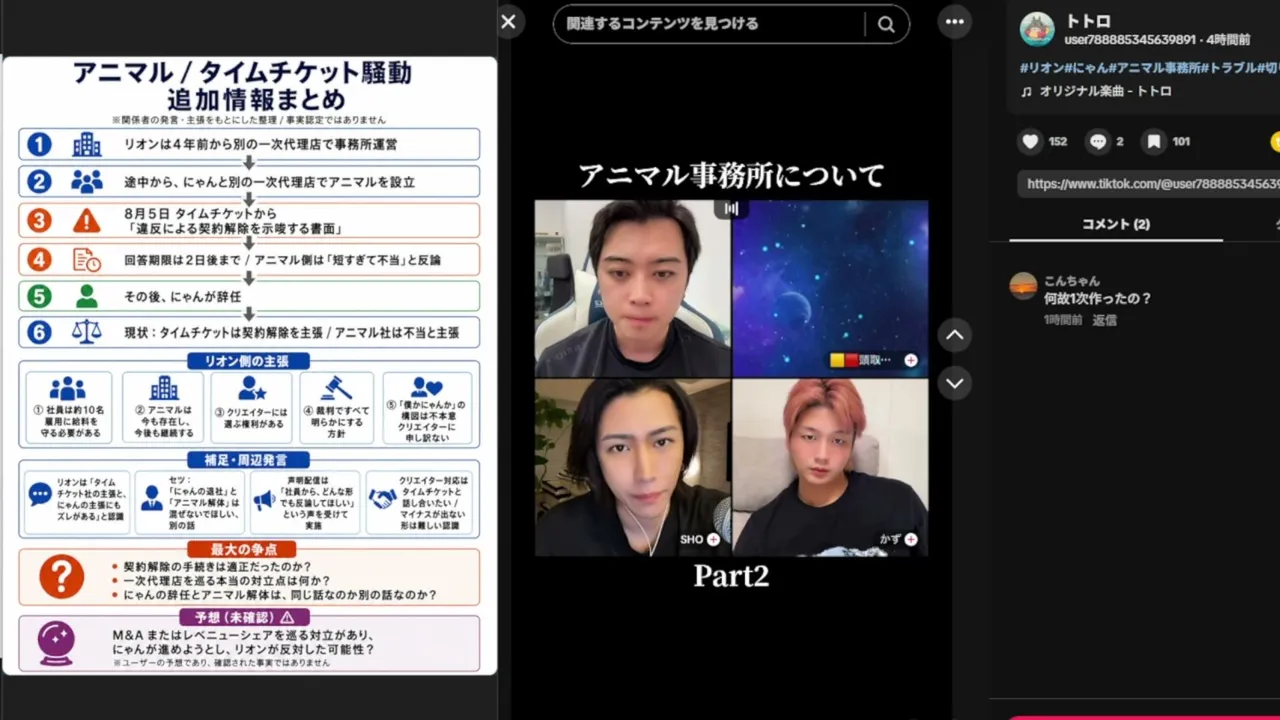Image resolution: width=1280 pixels, height=720 pixels.
Task: Click the 1時間前 comment timestamp
Action: [x=1063, y=320]
